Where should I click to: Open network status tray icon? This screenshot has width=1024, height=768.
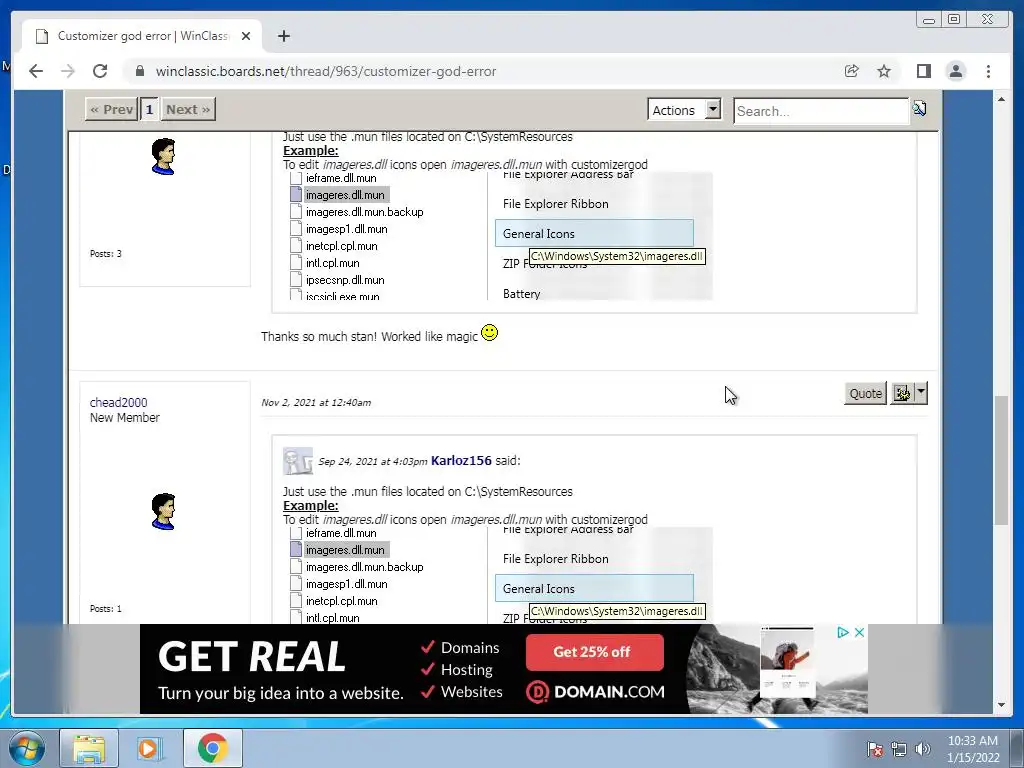pos(899,749)
